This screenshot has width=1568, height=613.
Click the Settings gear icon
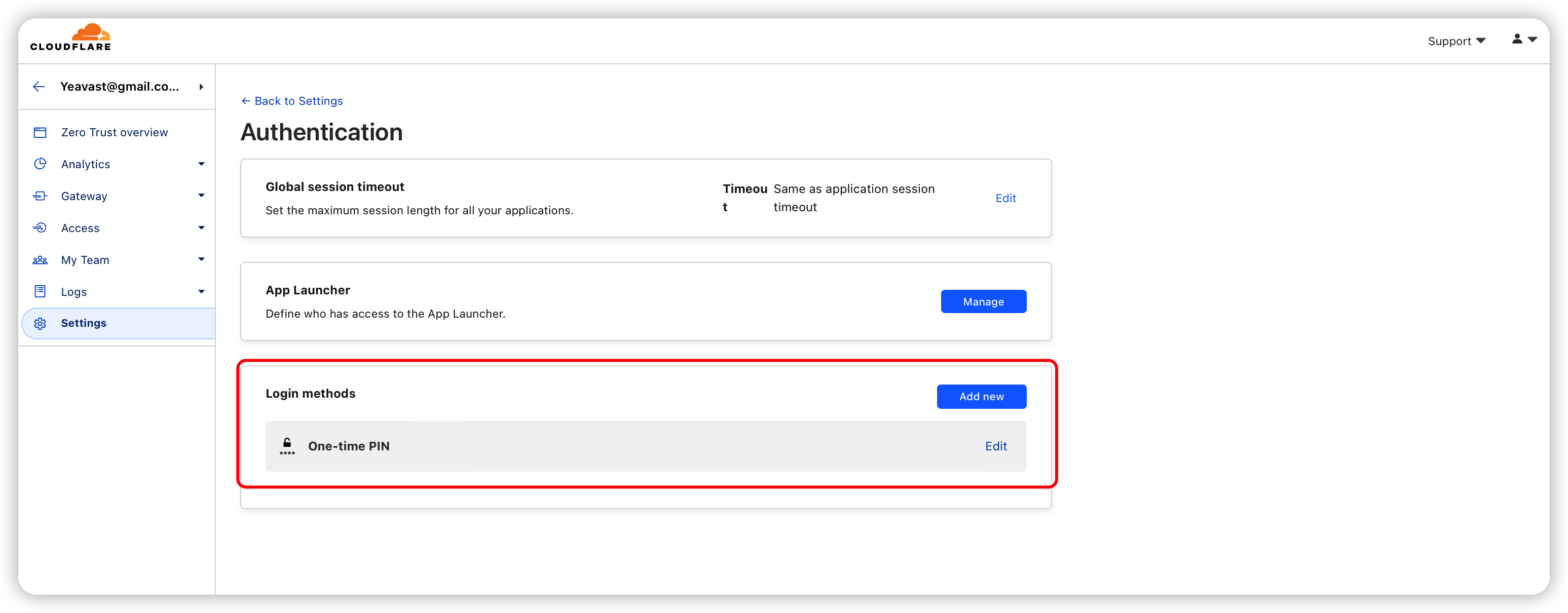click(x=40, y=323)
